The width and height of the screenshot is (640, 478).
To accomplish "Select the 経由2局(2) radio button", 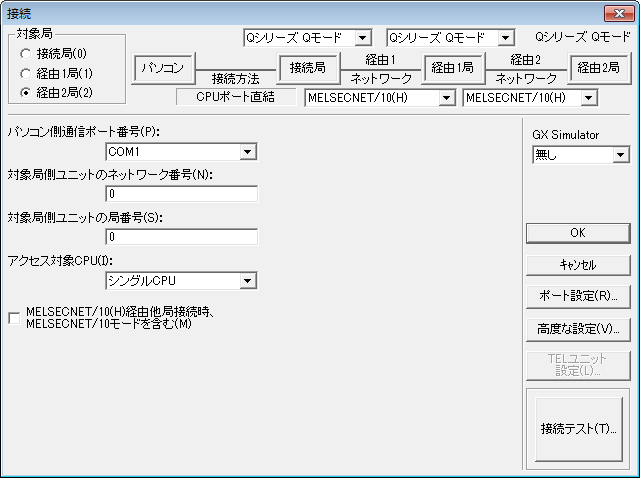I will [26, 92].
